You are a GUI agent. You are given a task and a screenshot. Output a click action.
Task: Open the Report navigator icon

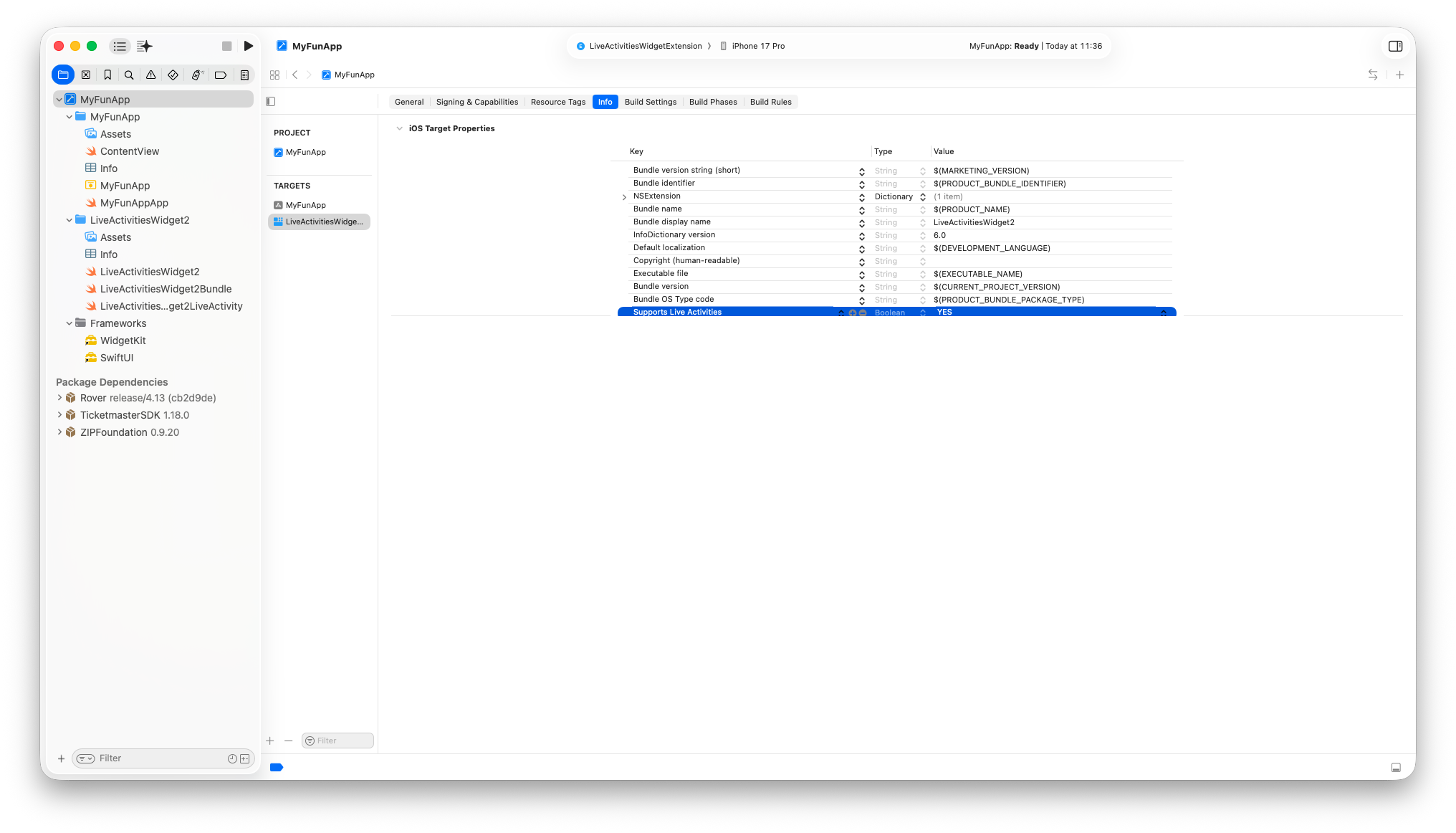[x=245, y=75]
